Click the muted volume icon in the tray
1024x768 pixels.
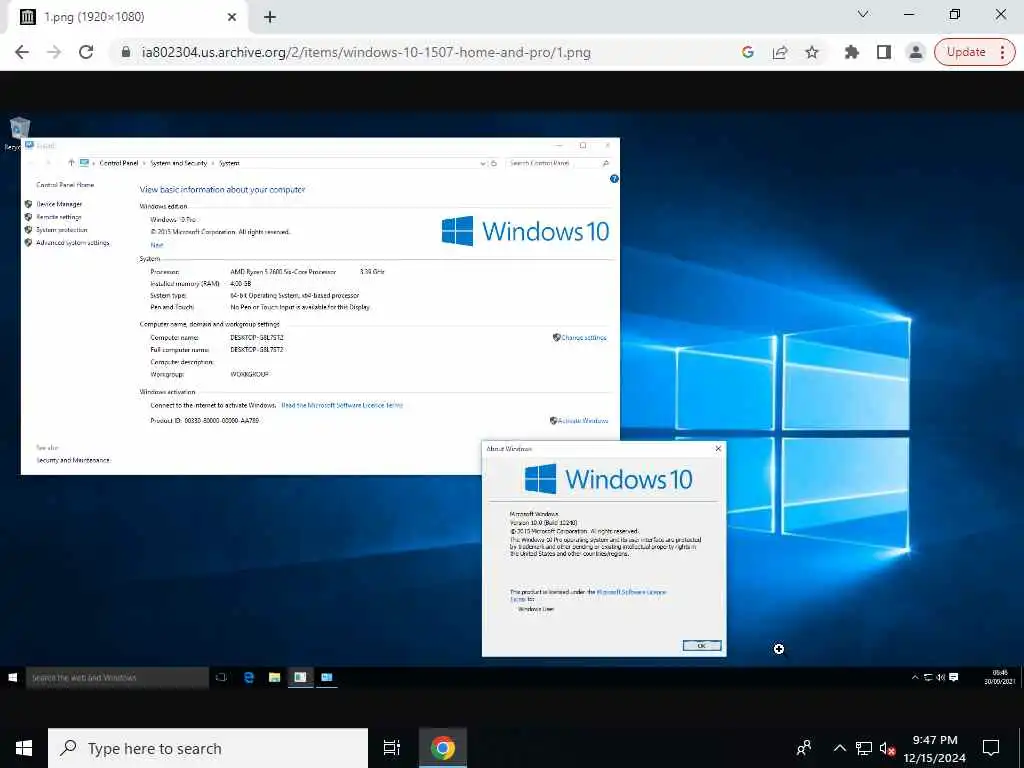pyautogui.click(x=887, y=748)
